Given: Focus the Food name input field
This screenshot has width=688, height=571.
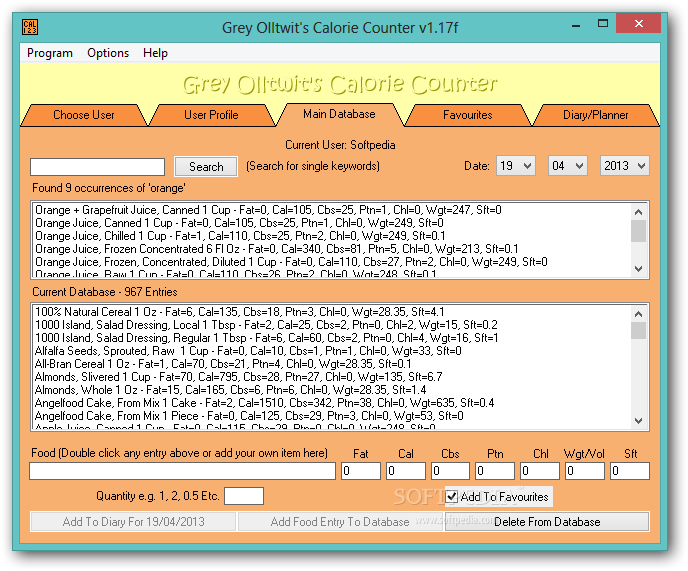Looking at the screenshot, I should coord(183,471).
